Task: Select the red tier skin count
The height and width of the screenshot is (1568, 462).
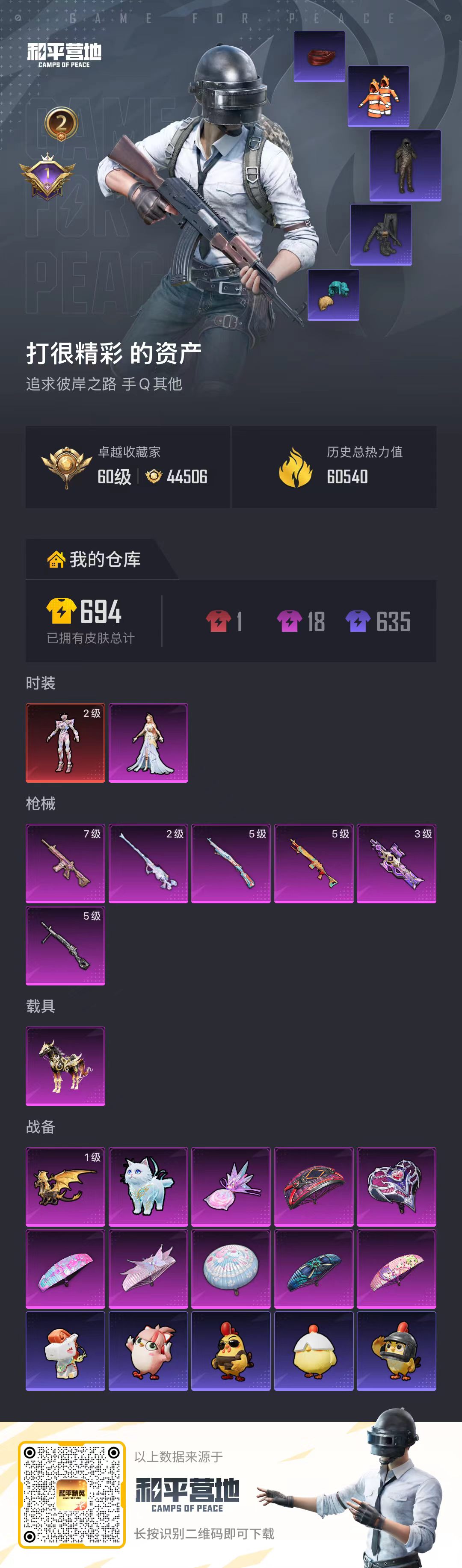Action: [224, 621]
